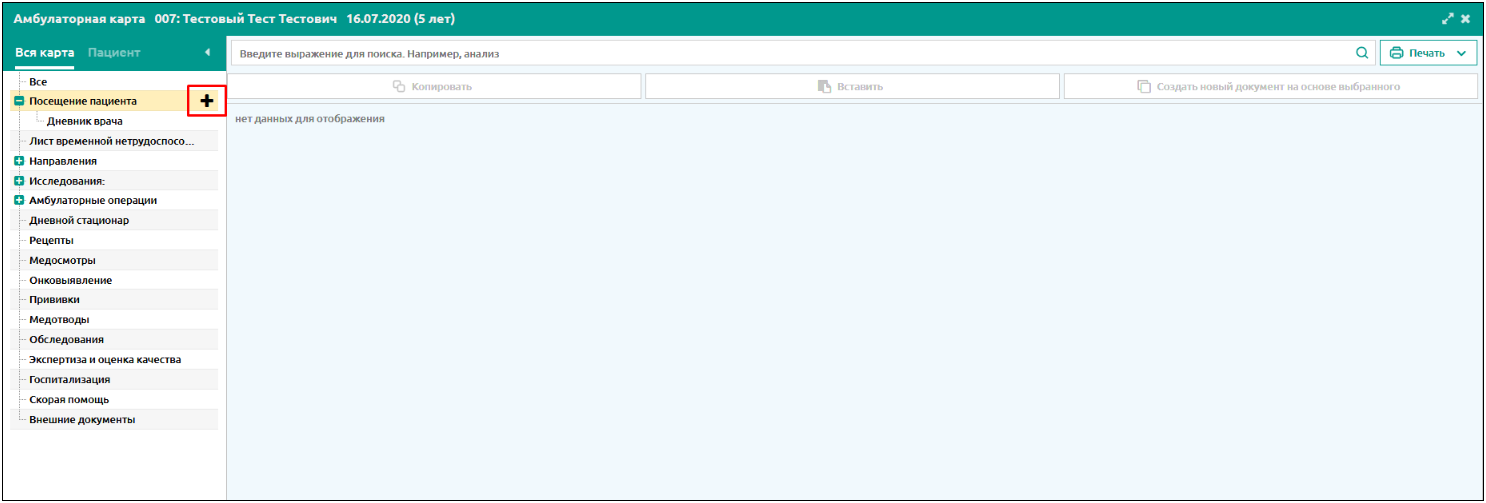Select Дневник врача in the tree
Viewport: 1486px width, 503px height.
coord(85,121)
